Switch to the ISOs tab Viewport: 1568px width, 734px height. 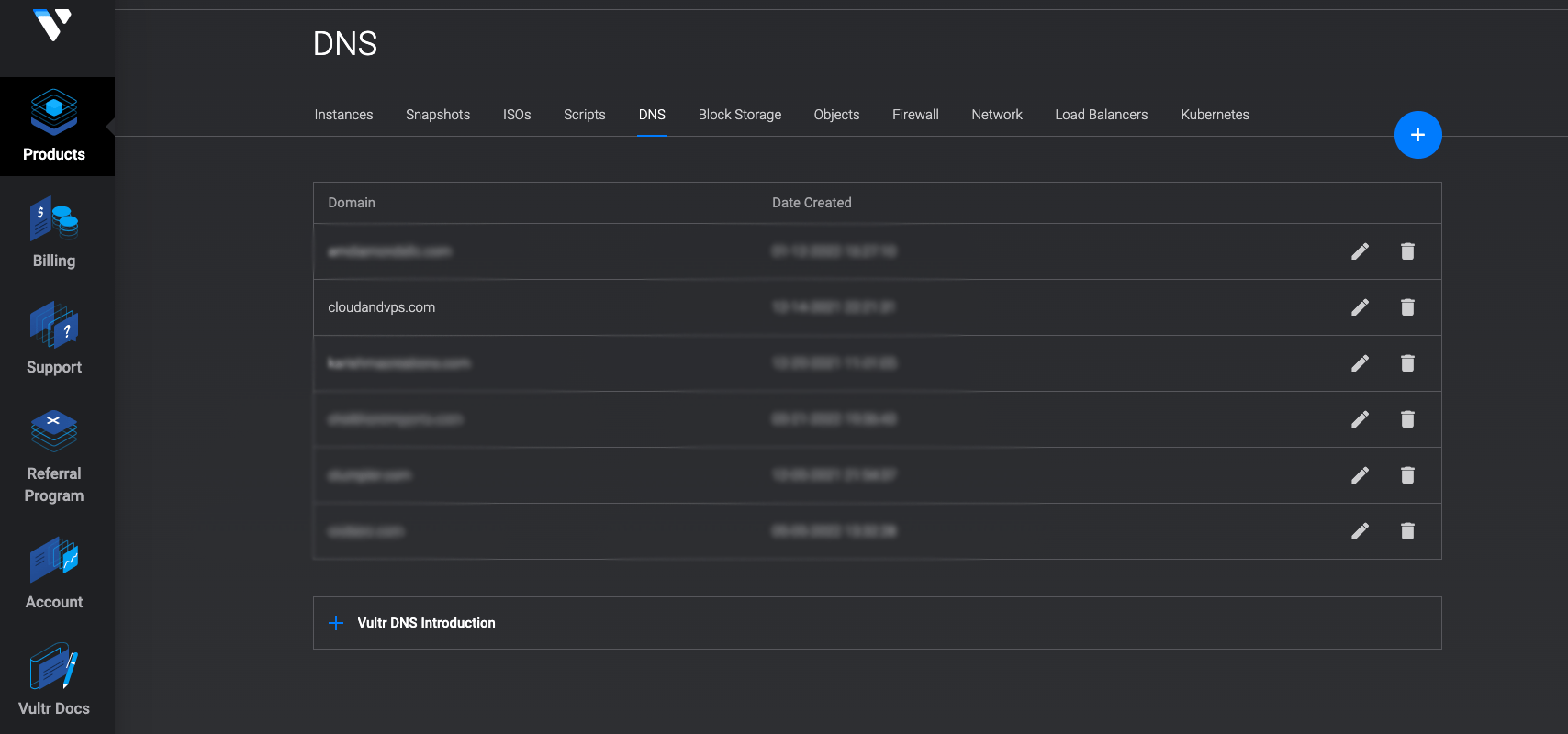point(517,115)
